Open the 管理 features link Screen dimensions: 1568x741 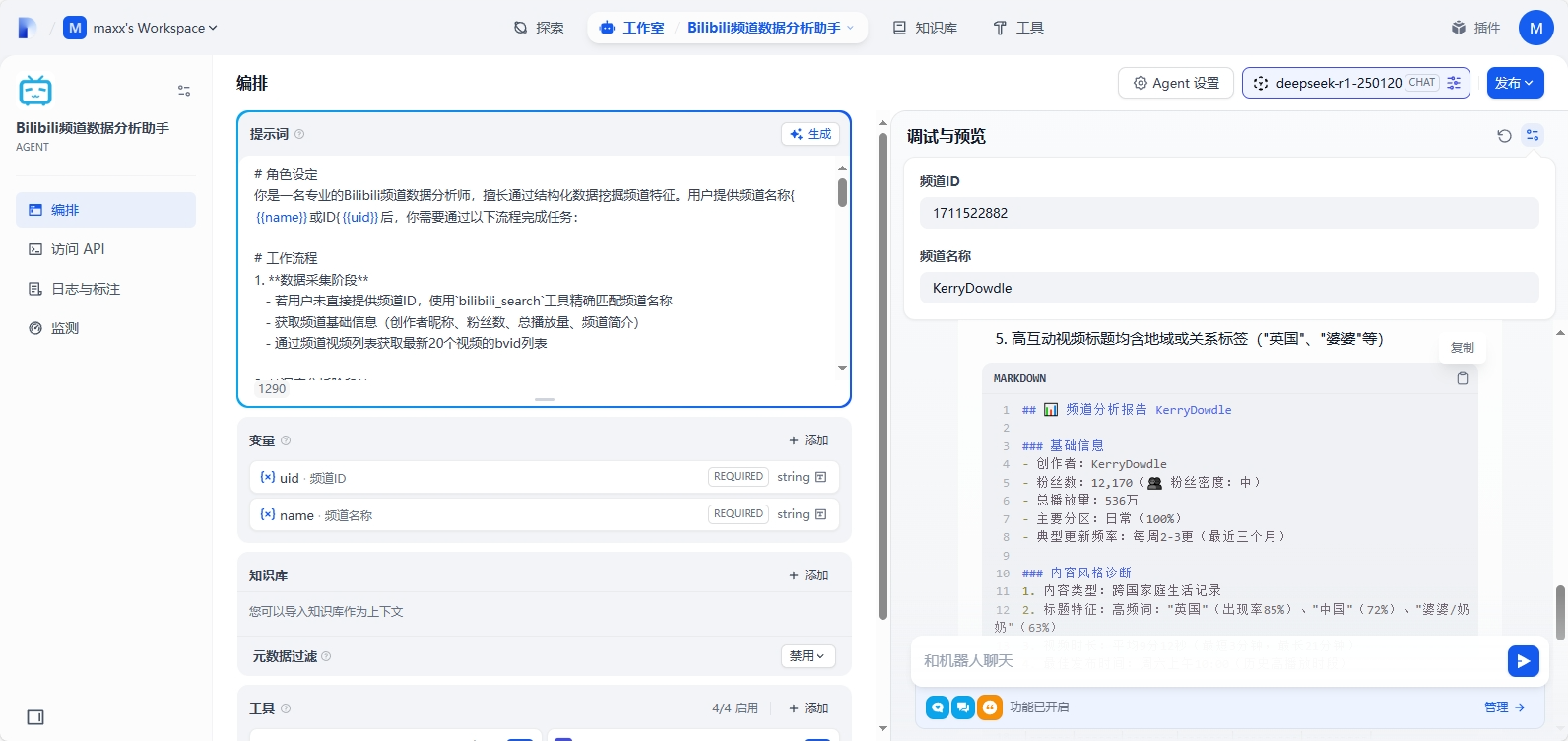click(x=1504, y=707)
